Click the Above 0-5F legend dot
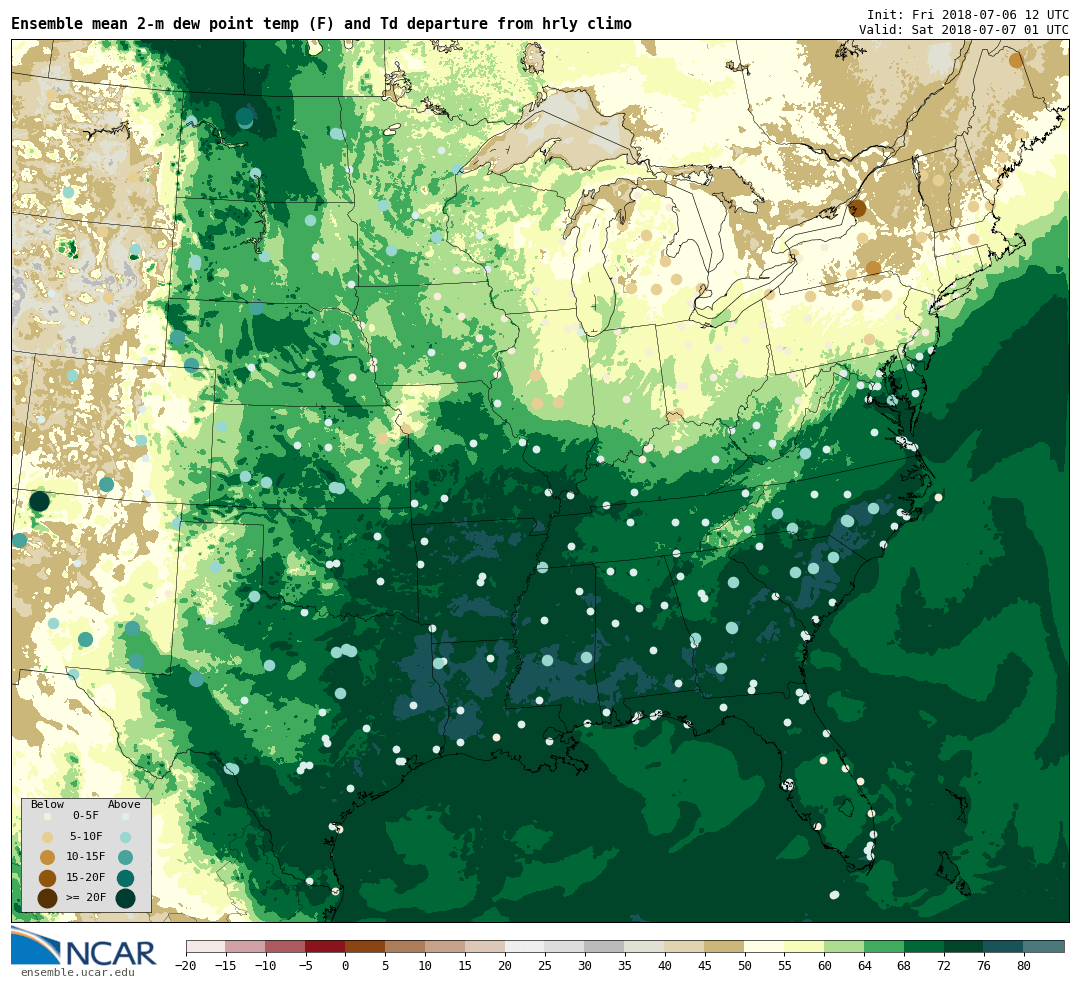Screen dimensions: 1080x985 125,816
